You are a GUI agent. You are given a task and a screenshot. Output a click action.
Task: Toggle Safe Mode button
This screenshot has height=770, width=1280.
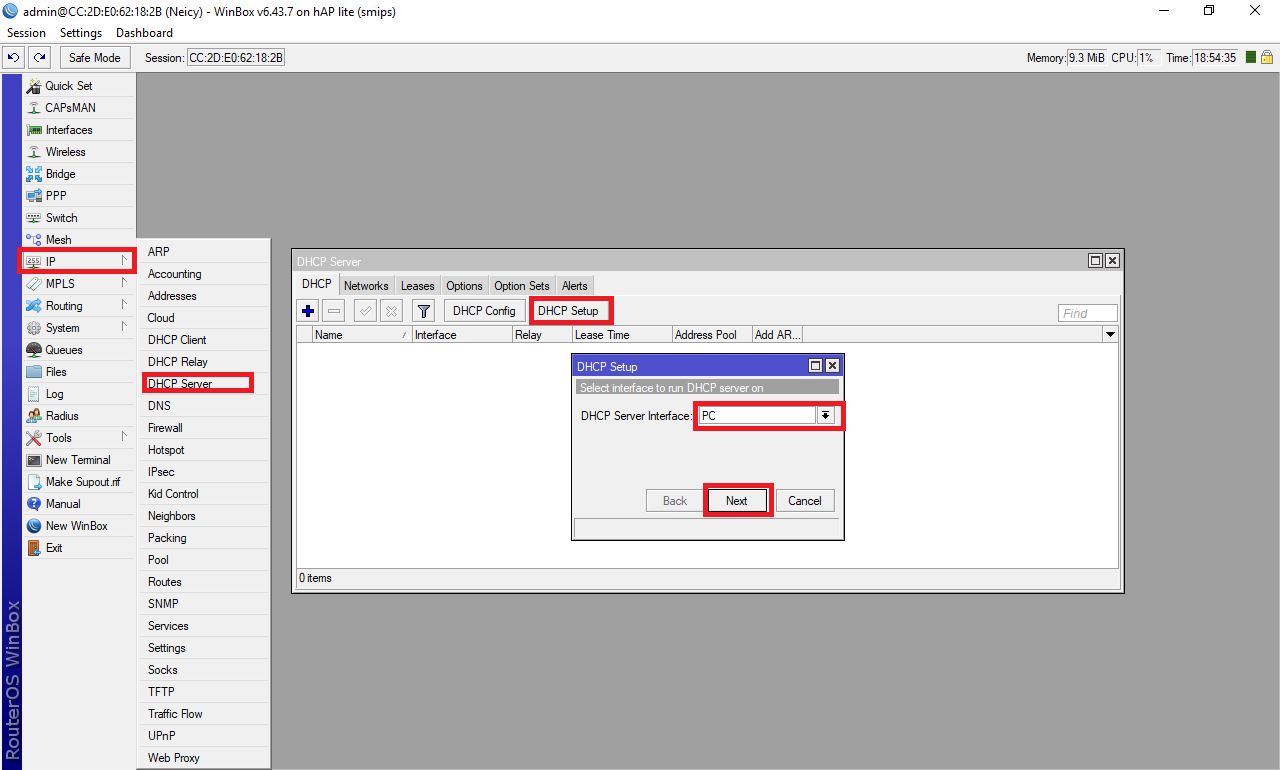(x=94, y=58)
